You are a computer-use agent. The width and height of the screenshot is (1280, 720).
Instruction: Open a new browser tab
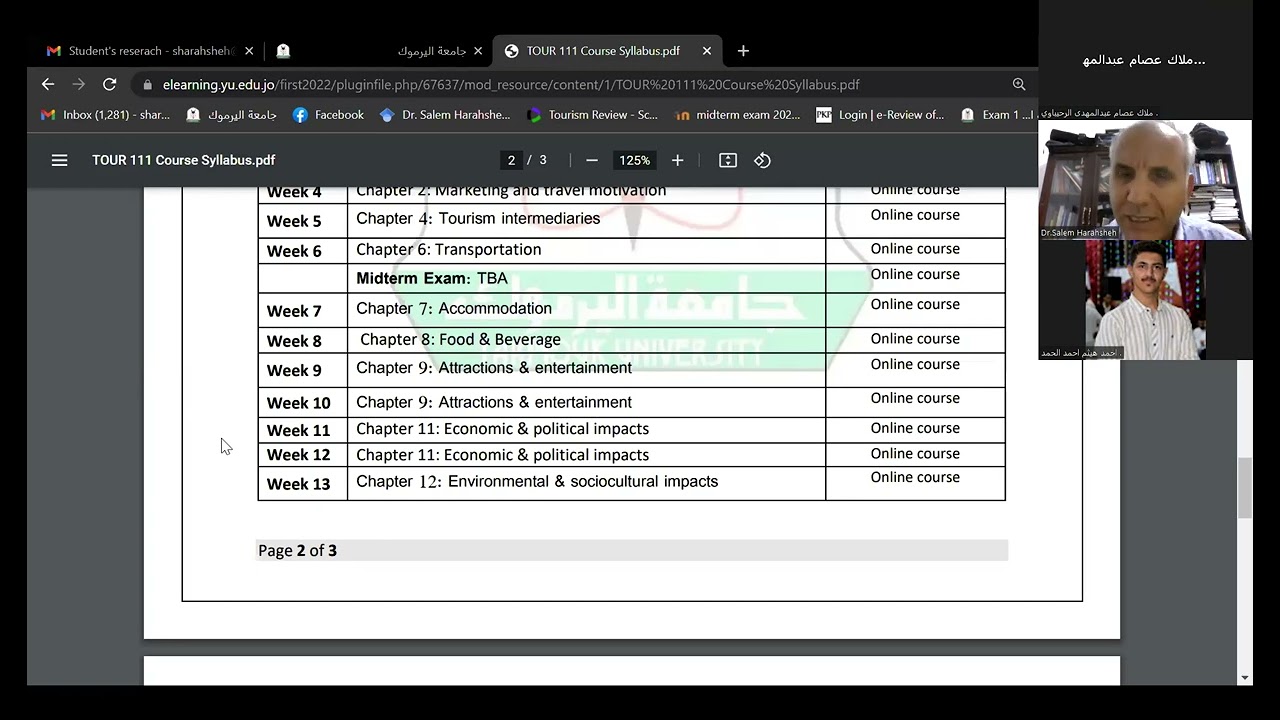click(743, 51)
